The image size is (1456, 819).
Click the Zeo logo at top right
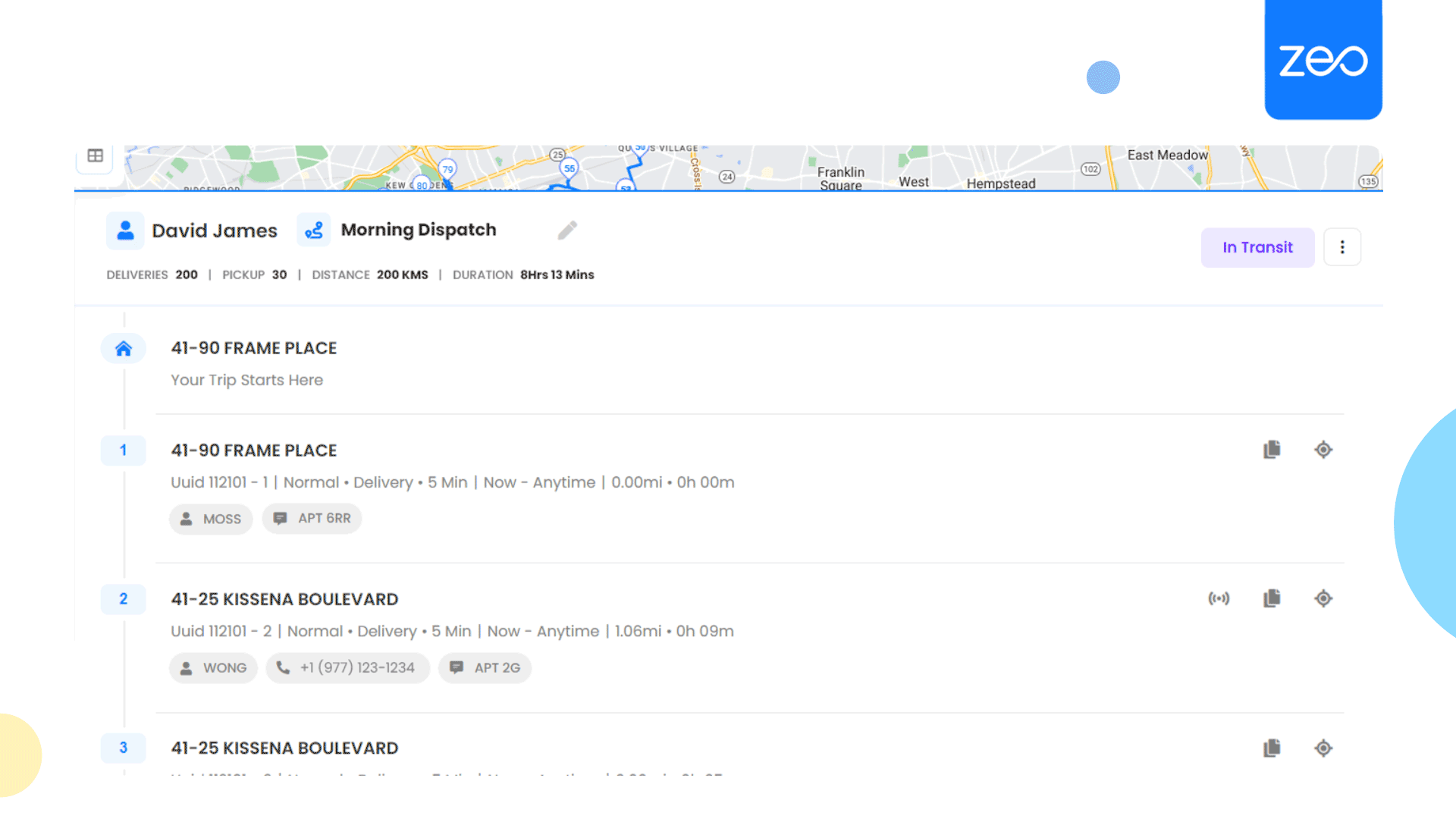pos(1323,59)
